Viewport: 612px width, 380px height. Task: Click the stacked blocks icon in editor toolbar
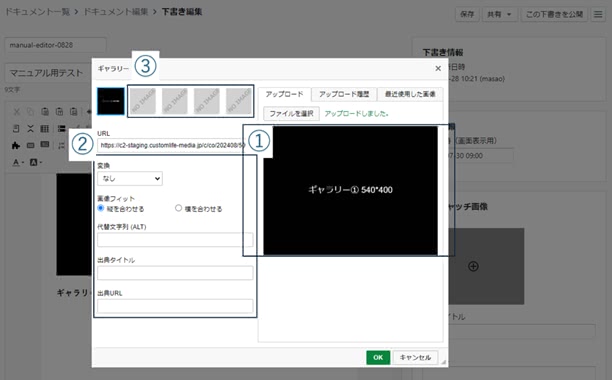pos(62,129)
